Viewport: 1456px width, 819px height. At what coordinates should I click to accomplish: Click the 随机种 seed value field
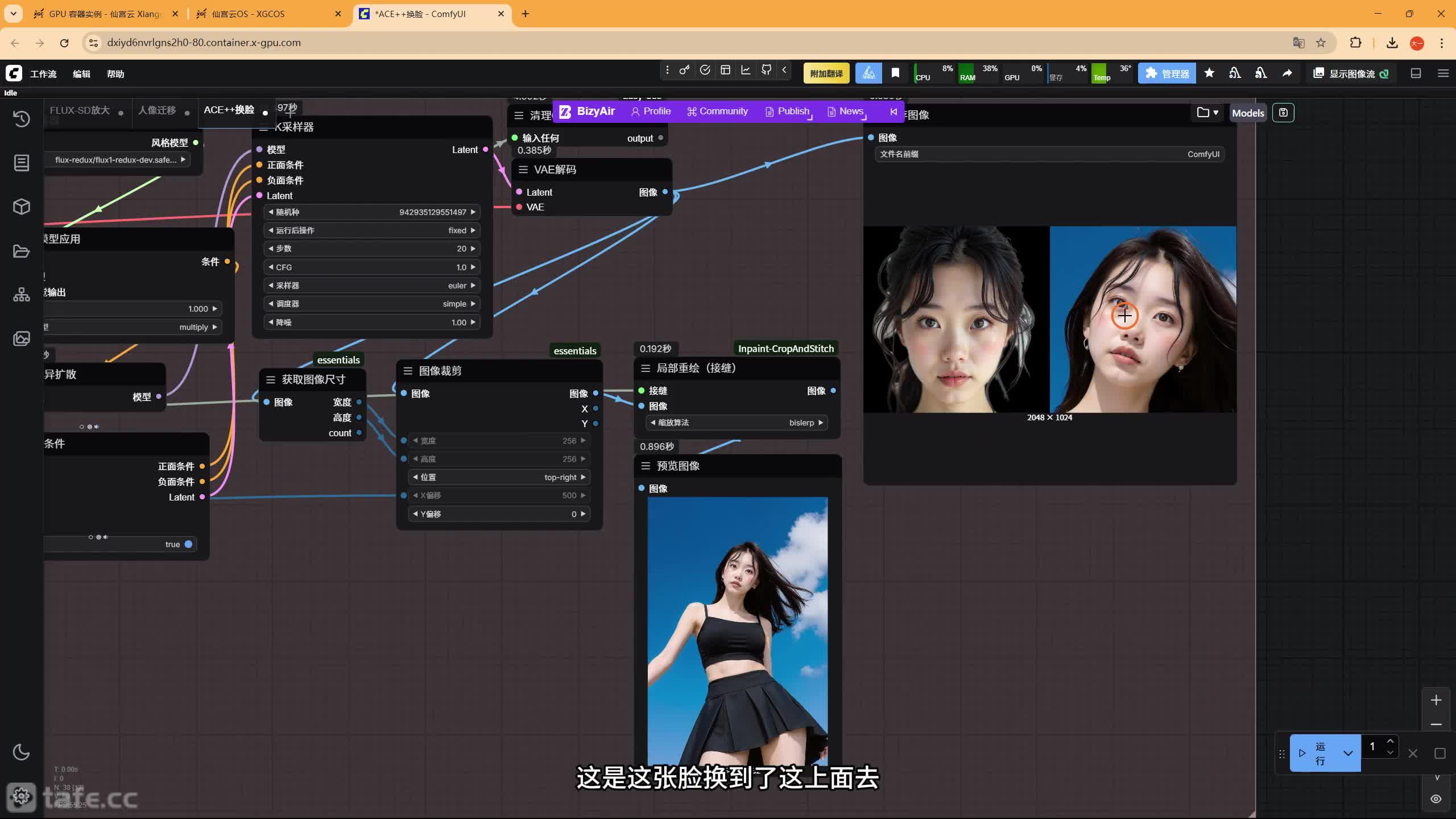[x=373, y=212]
